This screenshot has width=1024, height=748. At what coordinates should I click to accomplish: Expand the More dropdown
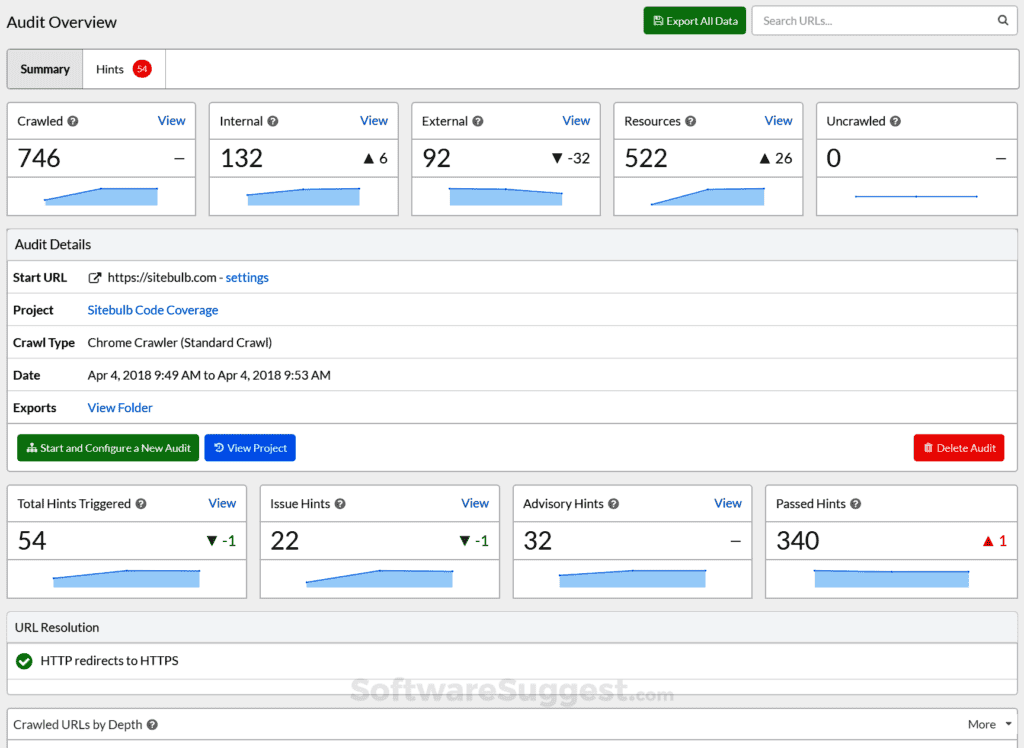tap(990, 724)
